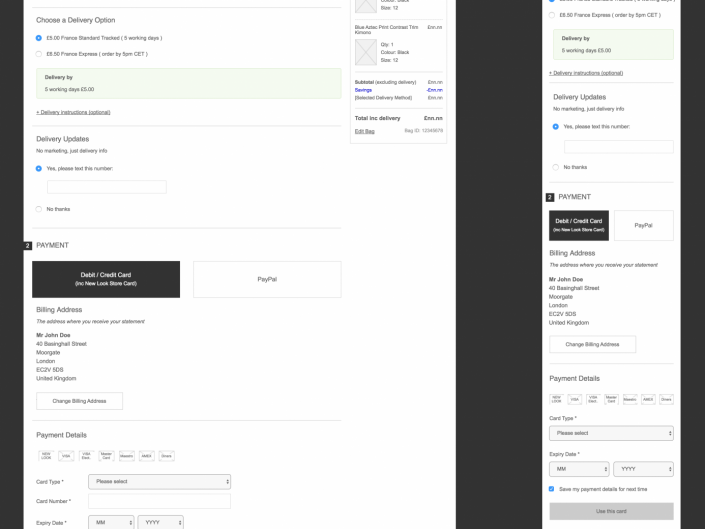Click Change Billing Address button in desktop layout
Viewport: 705px width, 529px height.
[79, 401]
